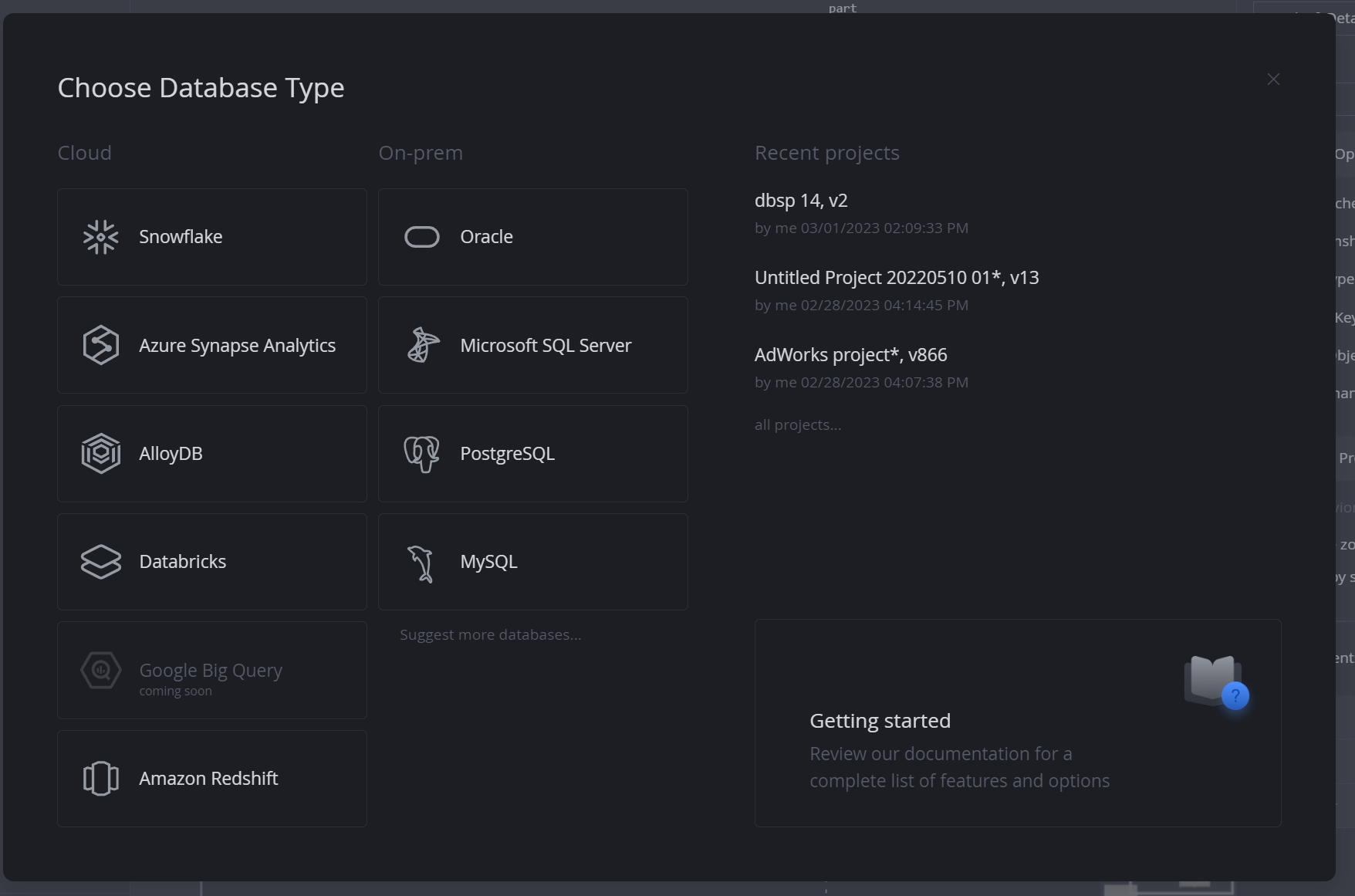Open Untitled Project 20220510 01*, v13

pyautogui.click(x=896, y=278)
